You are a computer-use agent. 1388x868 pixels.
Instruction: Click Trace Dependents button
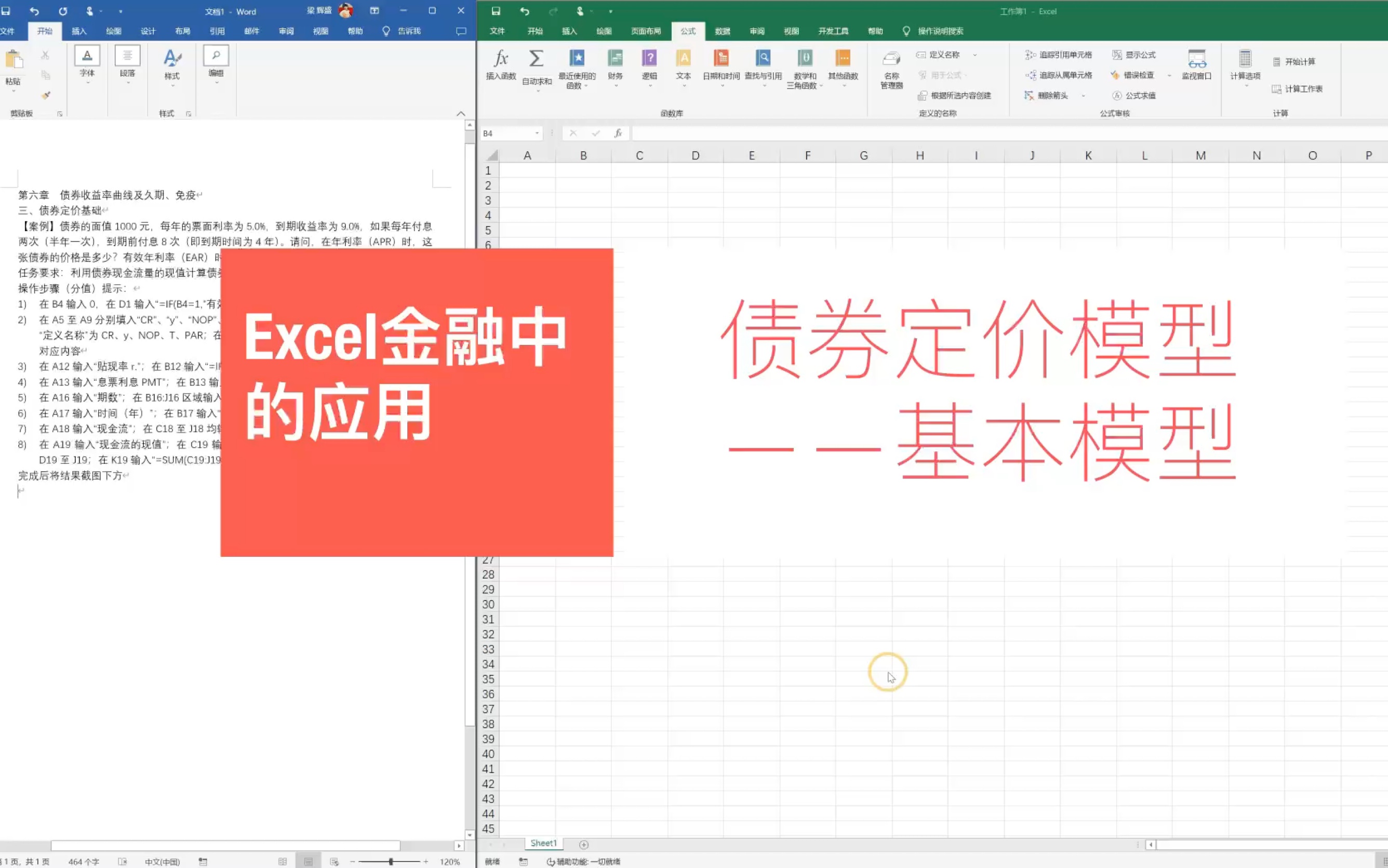point(1059,75)
